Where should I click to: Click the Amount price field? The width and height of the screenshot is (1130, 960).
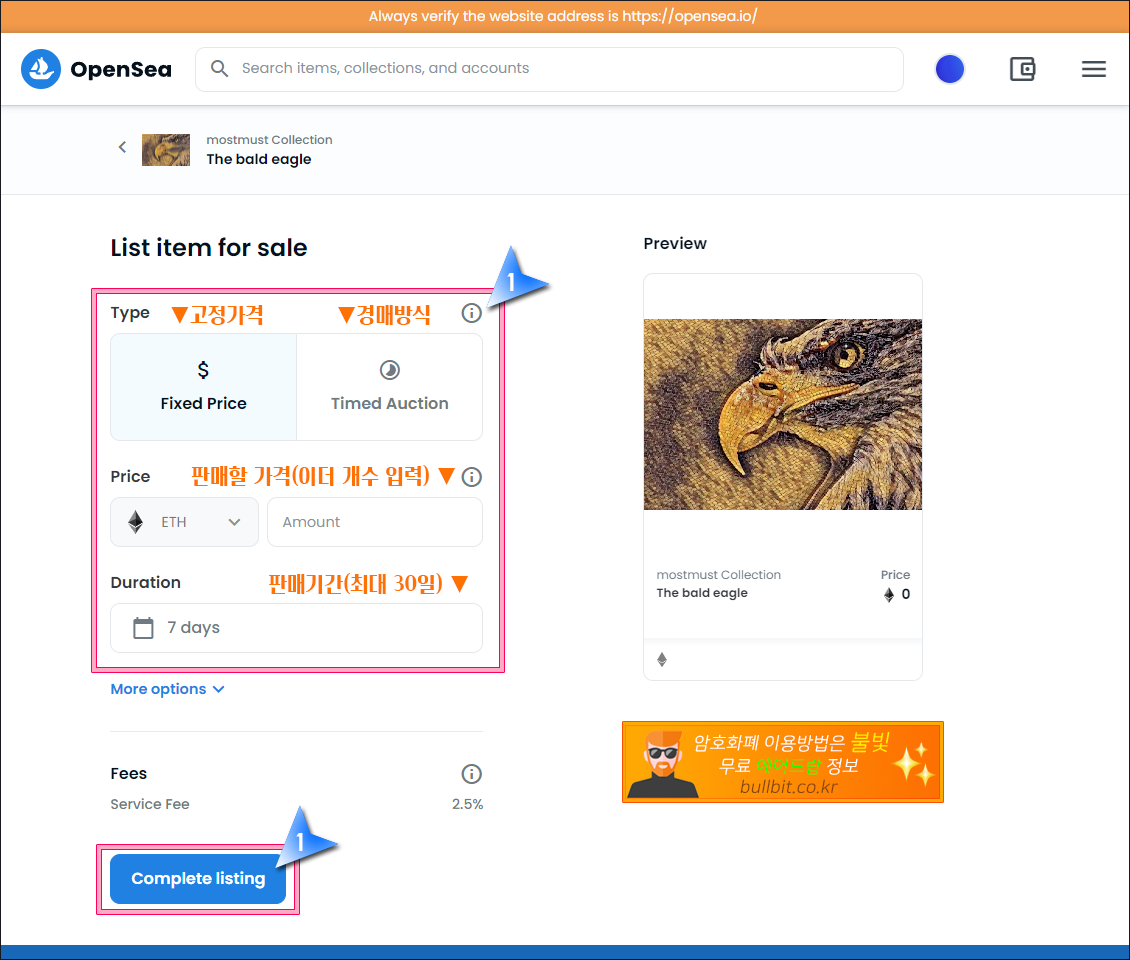pyautogui.click(x=375, y=522)
